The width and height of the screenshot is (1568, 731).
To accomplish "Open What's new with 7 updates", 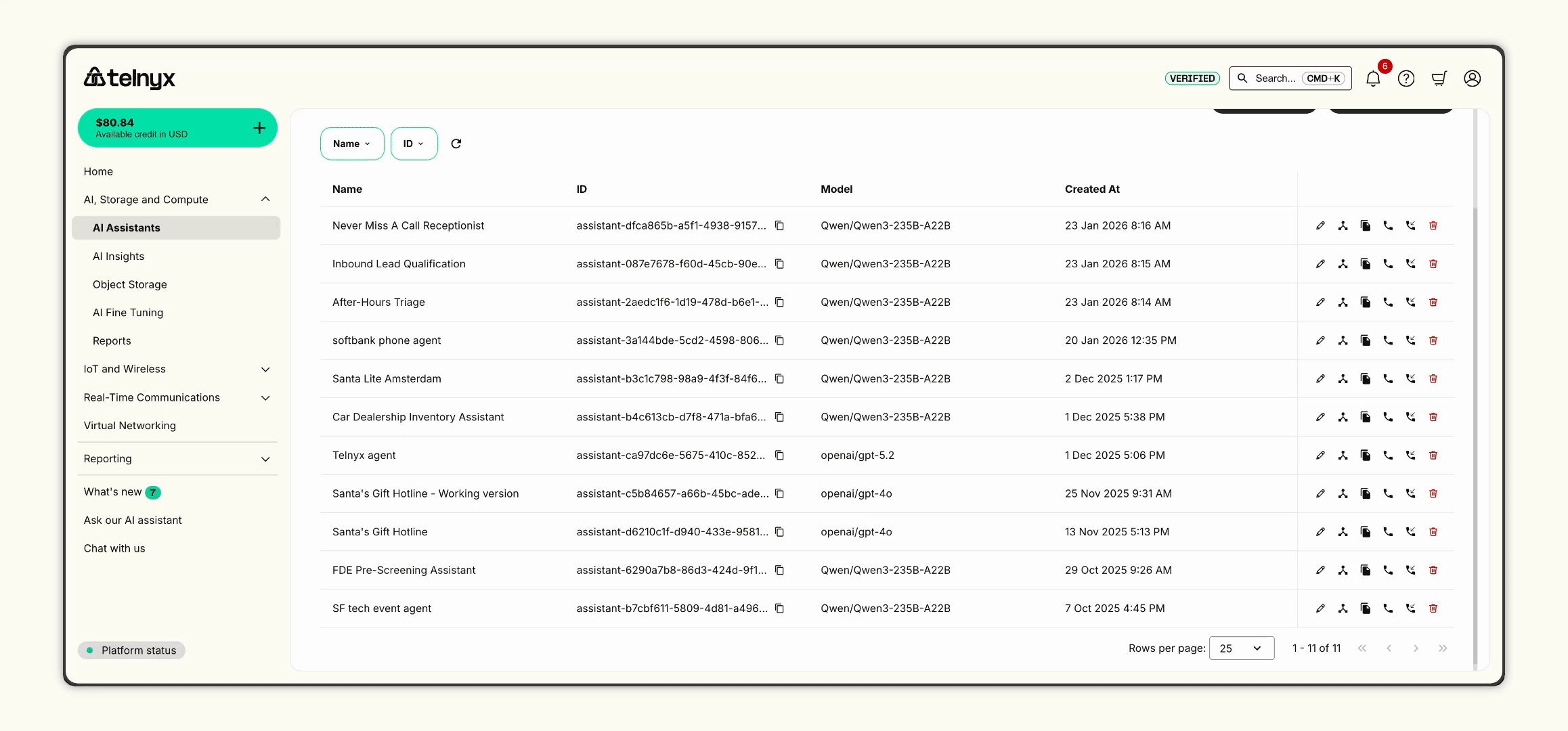I will (x=112, y=492).
